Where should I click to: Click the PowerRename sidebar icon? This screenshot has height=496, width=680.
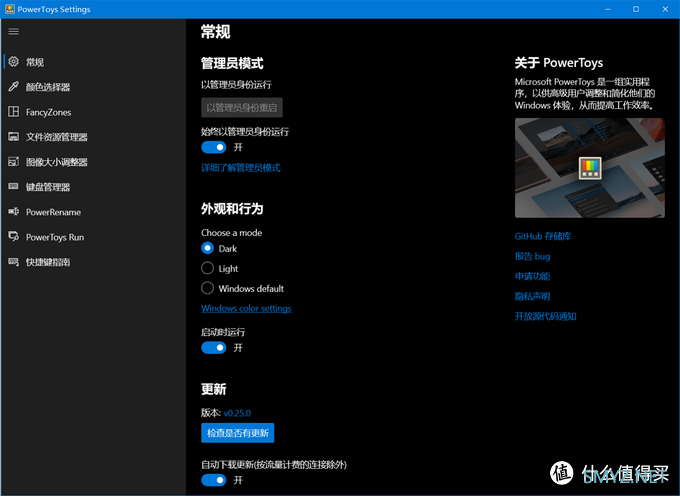(13, 212)
